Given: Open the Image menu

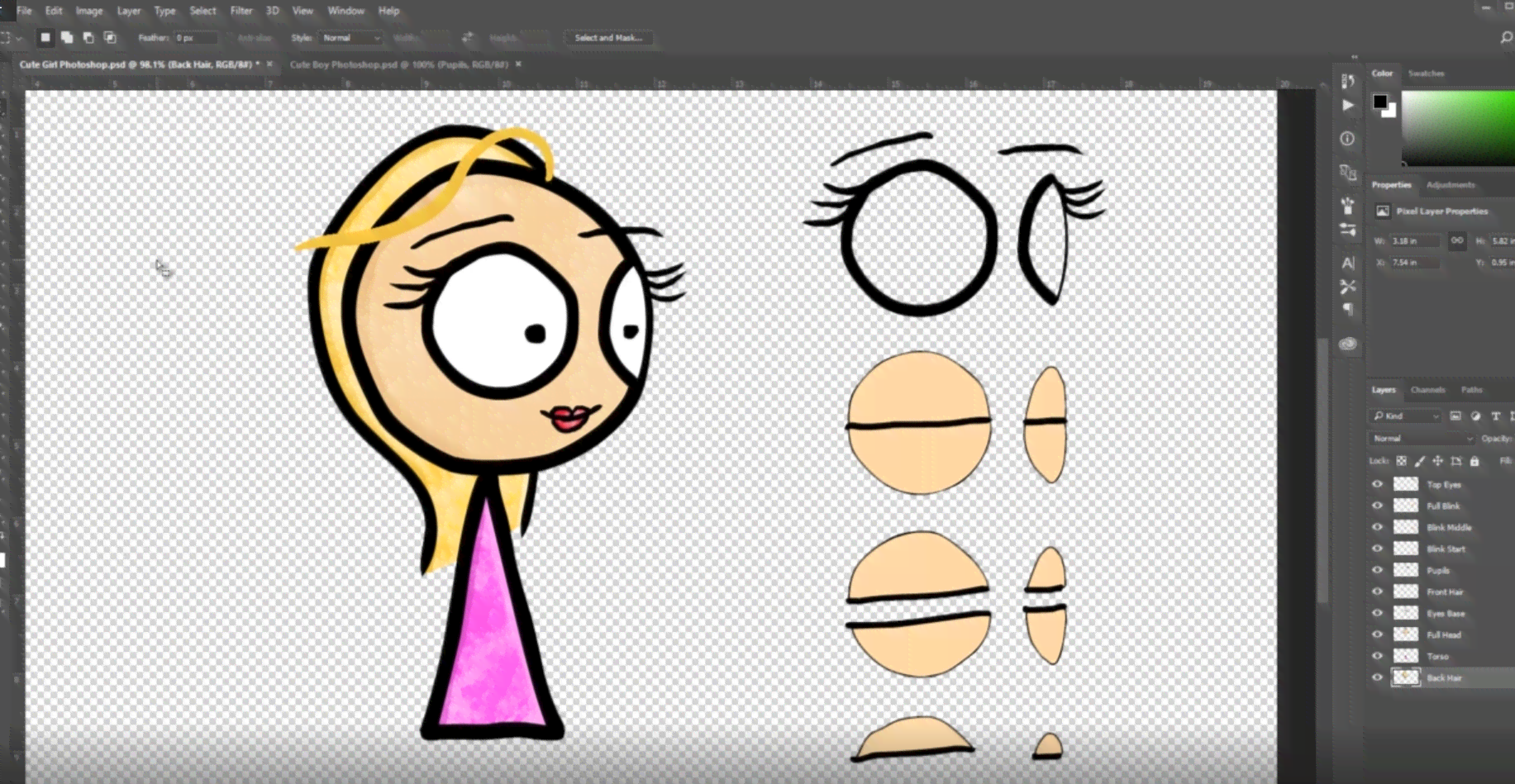Looking at the screenshot, I should pyautogui.click(x=89, y=11).
